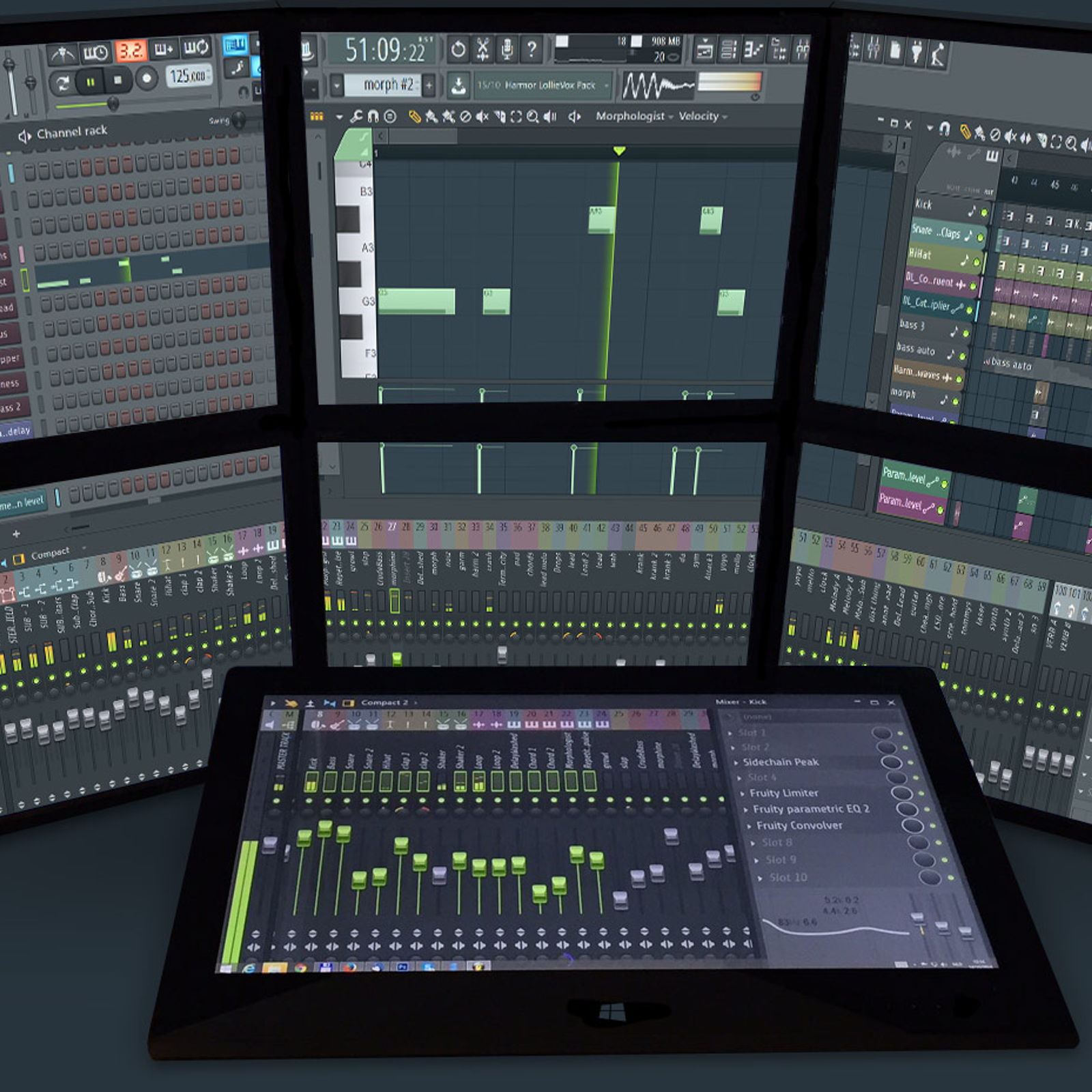Open the Fruity Limiter plugin
The height and width of the screenshot is (1092, 1092).
[x=784, y=793]
